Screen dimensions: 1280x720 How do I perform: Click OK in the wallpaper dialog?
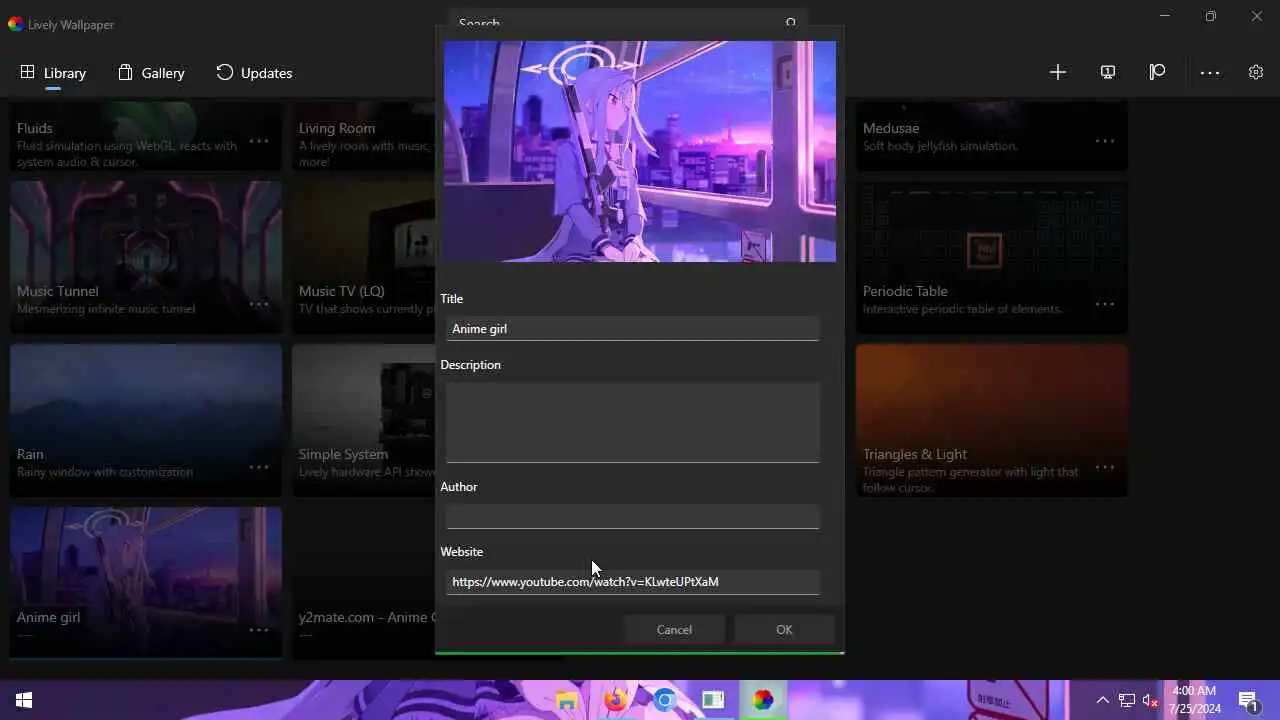click(784, 629)
